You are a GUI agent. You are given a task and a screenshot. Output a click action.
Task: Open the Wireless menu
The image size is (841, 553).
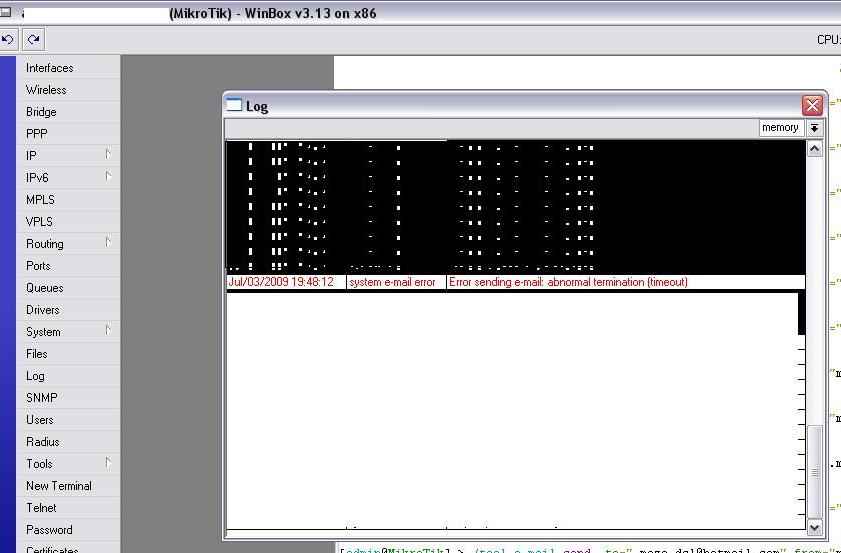[68, 90]
